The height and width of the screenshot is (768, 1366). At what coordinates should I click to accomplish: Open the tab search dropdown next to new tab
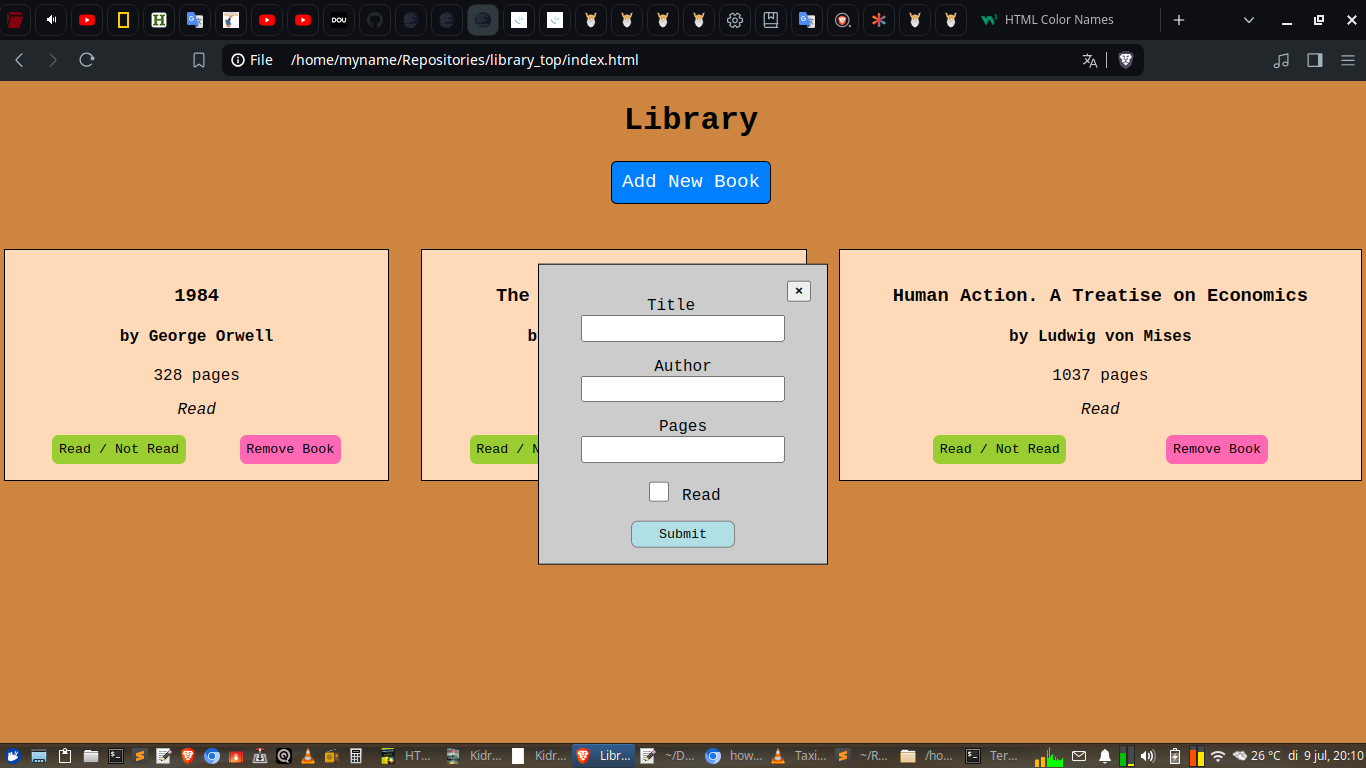(1247, 20)
